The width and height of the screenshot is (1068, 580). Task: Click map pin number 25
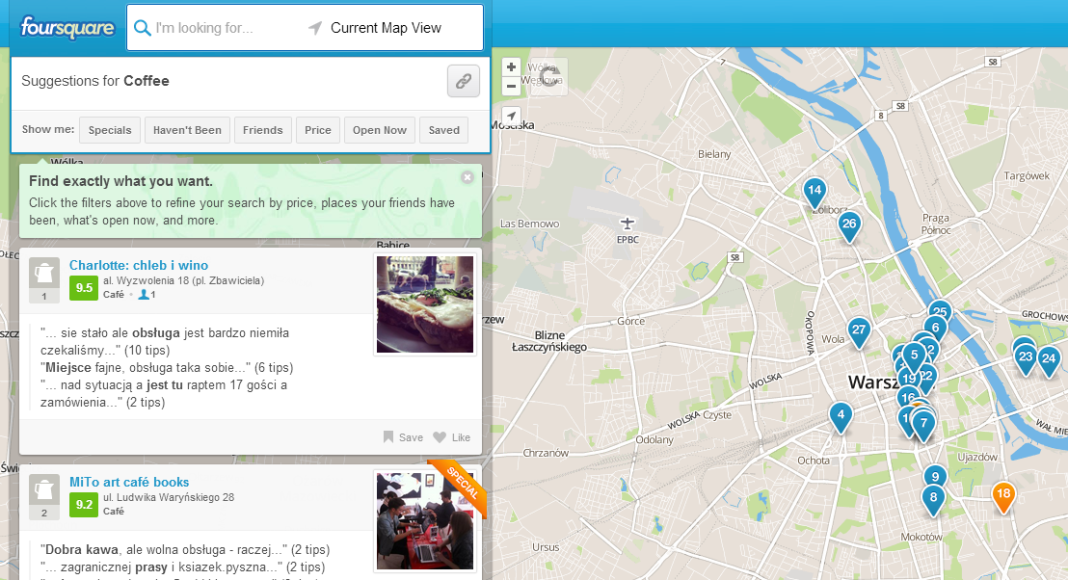click(x=940, y=310)
